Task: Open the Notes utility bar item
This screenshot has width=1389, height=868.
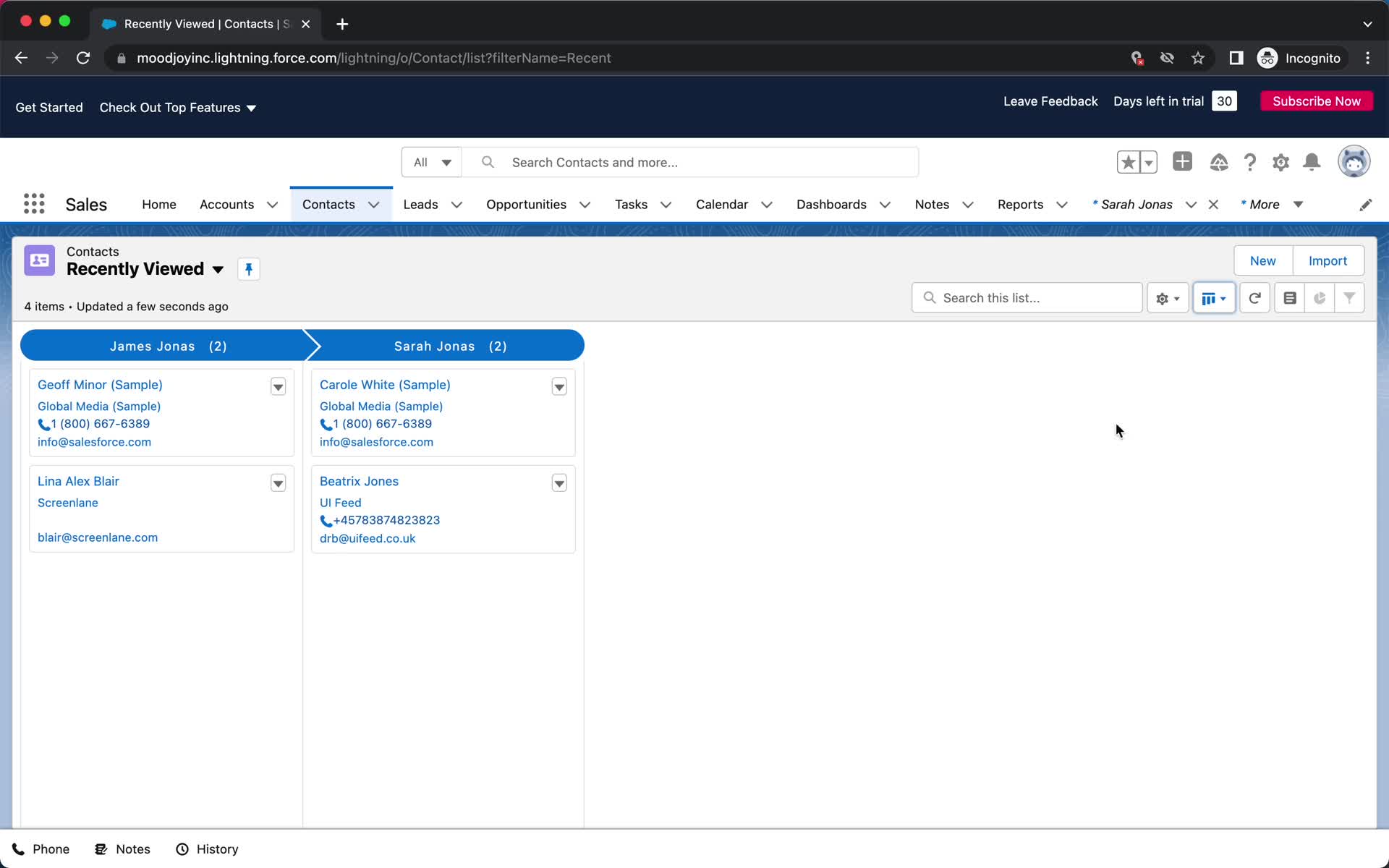Action: [122, 849]
